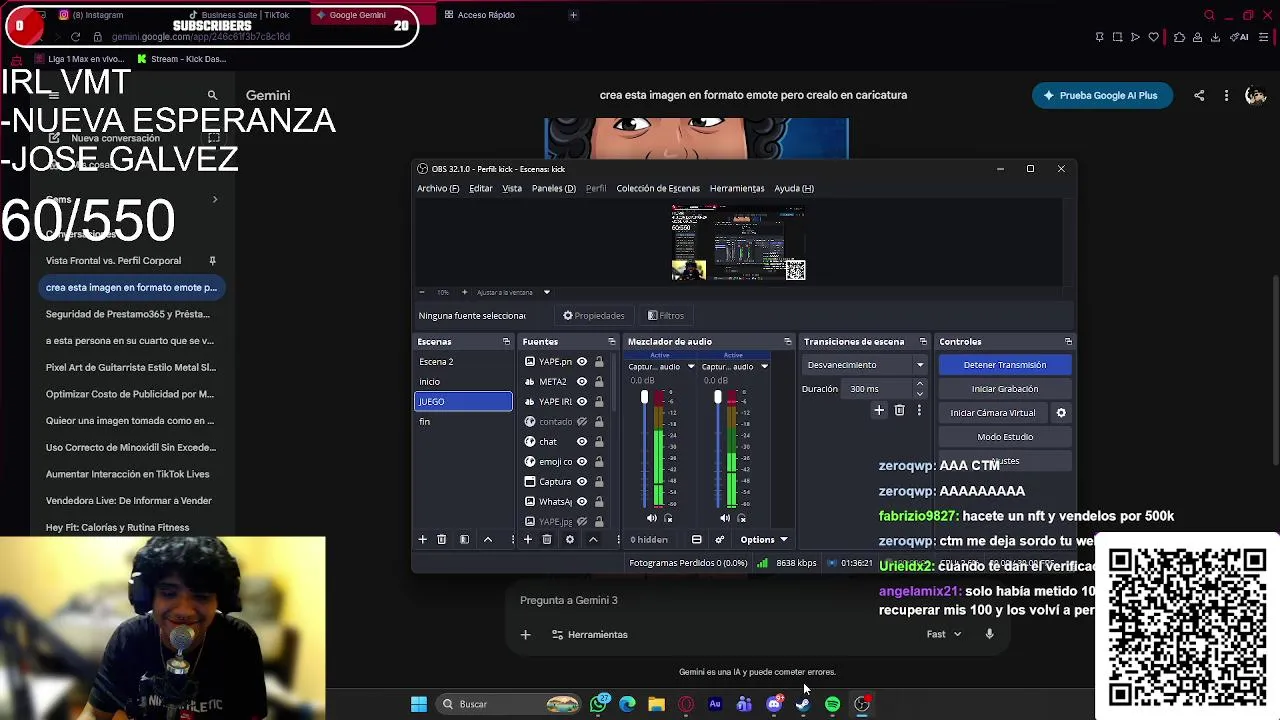Delete selected source with Fuentes trash icon

pyautogui.click(x=547, y=540)
